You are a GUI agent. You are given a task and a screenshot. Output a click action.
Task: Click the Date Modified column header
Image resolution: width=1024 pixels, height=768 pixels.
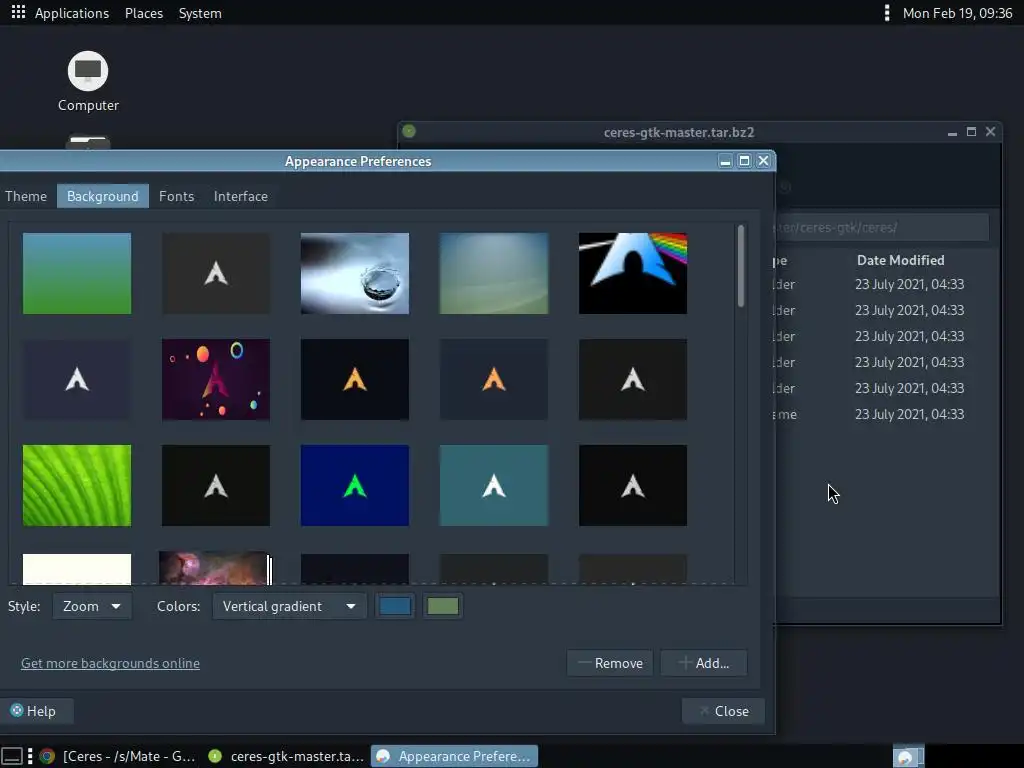[901, 260]
